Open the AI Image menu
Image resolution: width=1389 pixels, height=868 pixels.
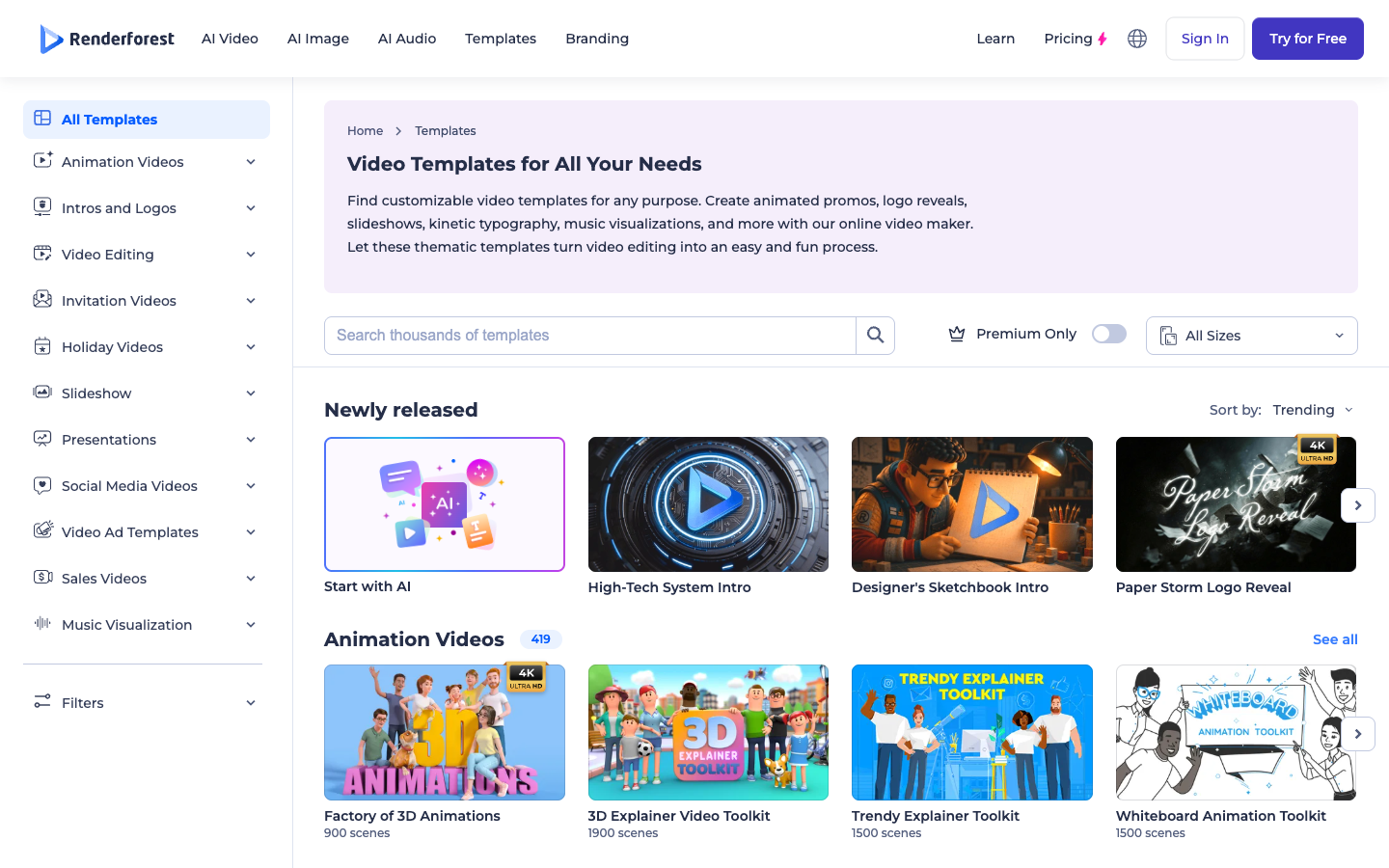tap(318, 39)
